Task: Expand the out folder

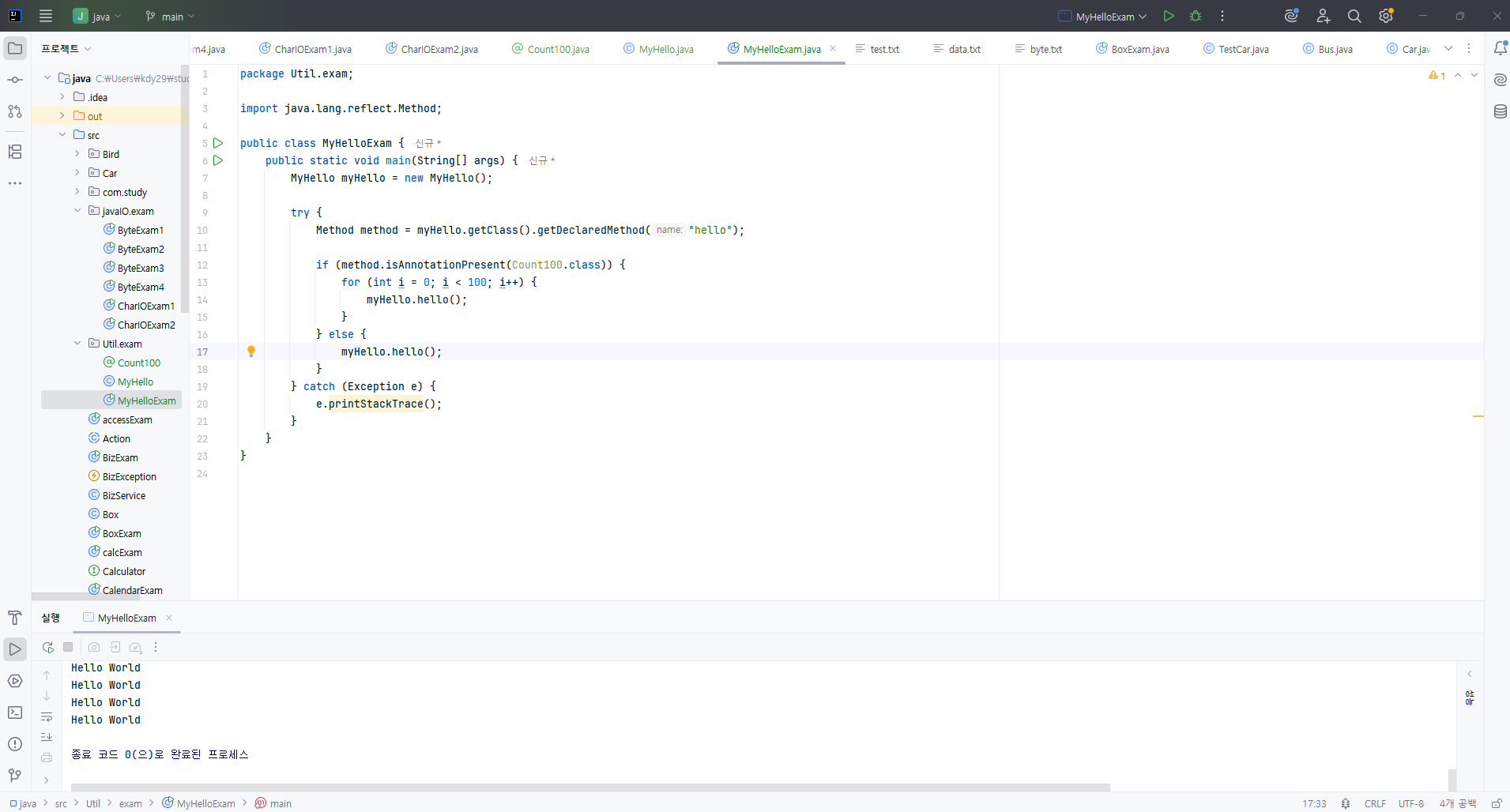Action: click(62, 116)
